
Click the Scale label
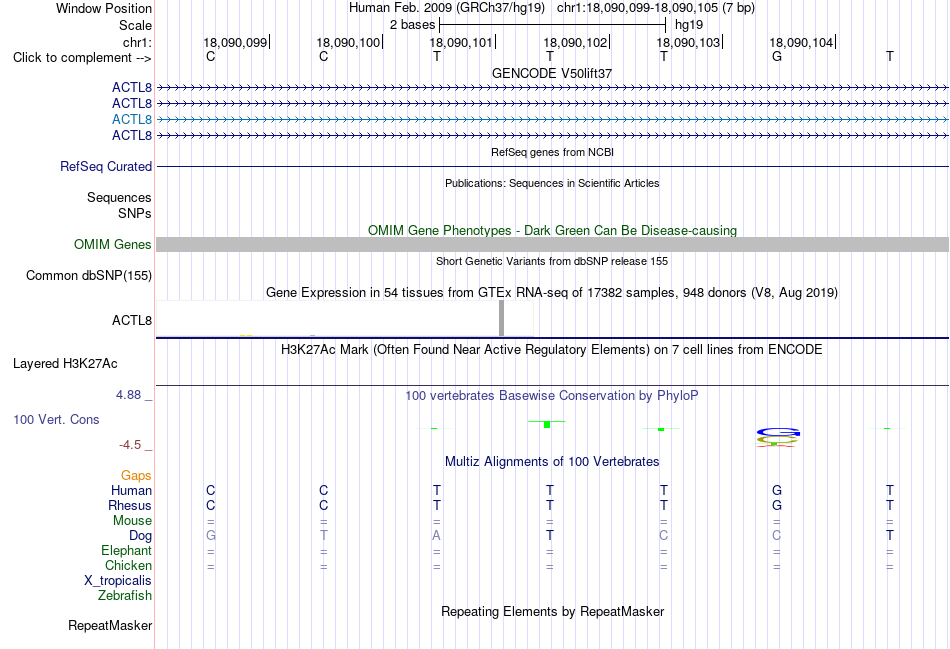(135, 25)
